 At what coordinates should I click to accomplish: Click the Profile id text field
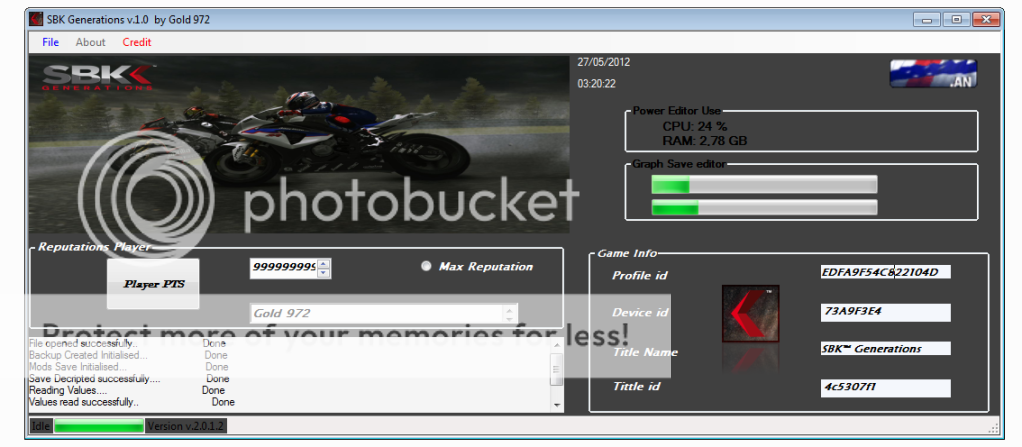(884, 271)
